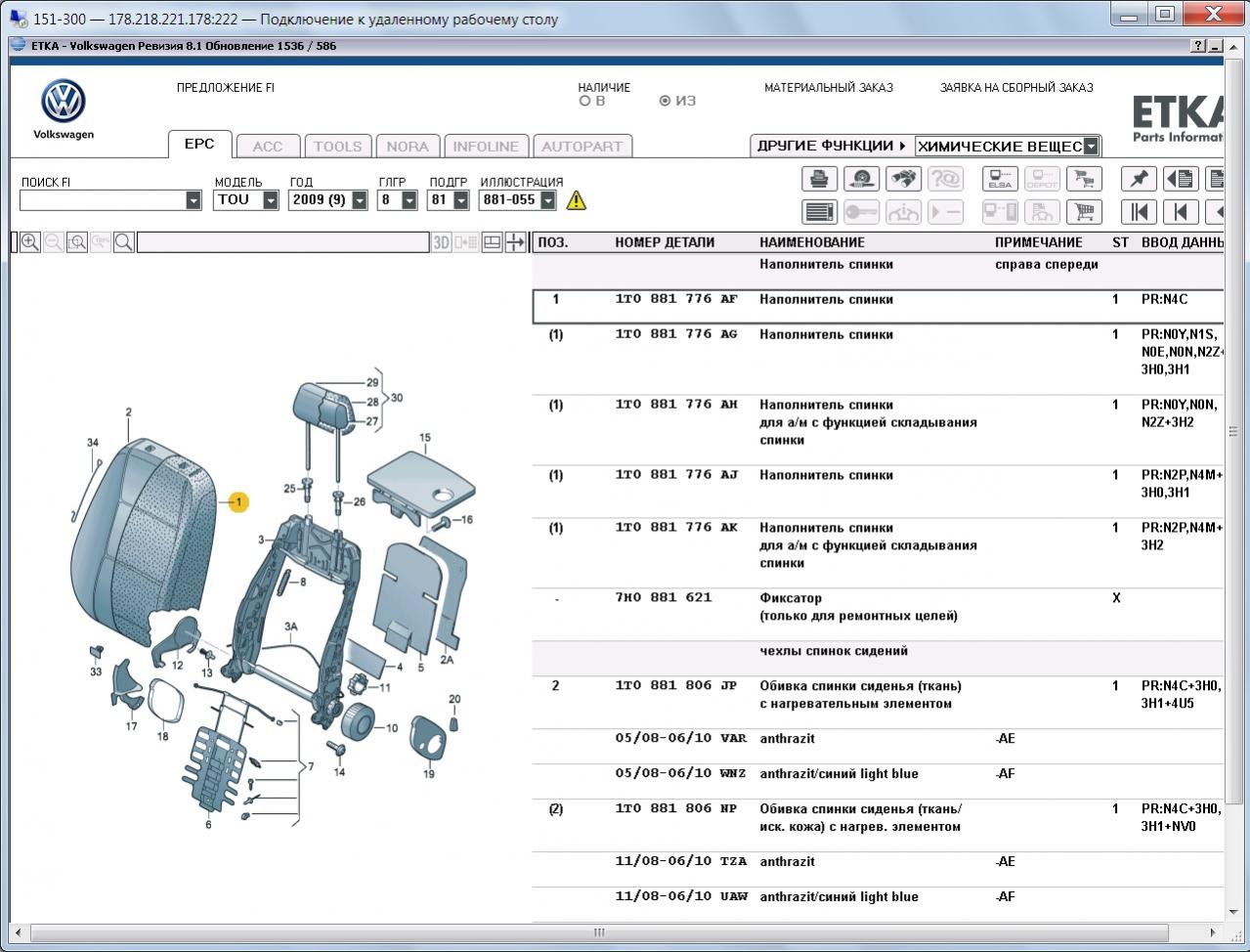The width and height of the screenshot is (1250, 952).
Task: Switch to the EPC tab
Action: [x=199, y=144]
